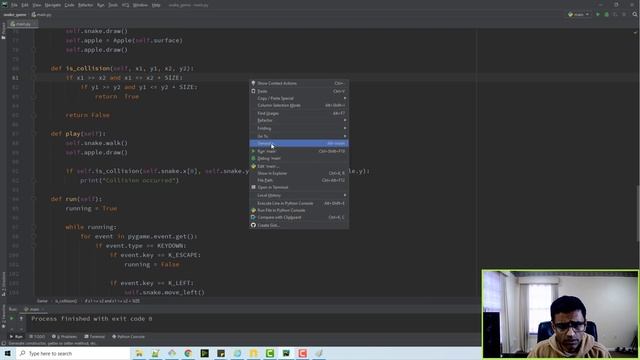
Task: Toggle Column Selection Mode menu entry
Action: tap(299, 105)
